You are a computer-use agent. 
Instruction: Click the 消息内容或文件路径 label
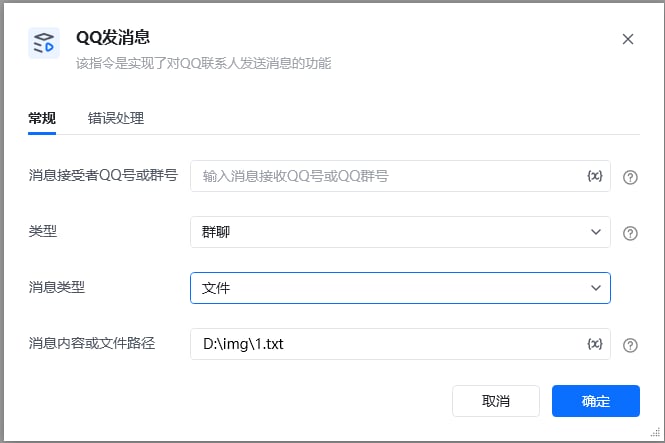(x=92, y=343)
